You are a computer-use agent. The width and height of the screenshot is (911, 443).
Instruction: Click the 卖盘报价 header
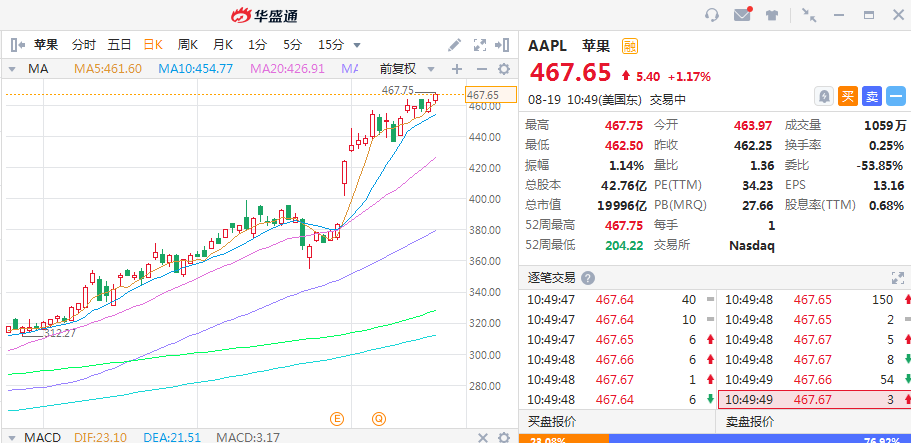pyautogui.click(x=750, y=421)
